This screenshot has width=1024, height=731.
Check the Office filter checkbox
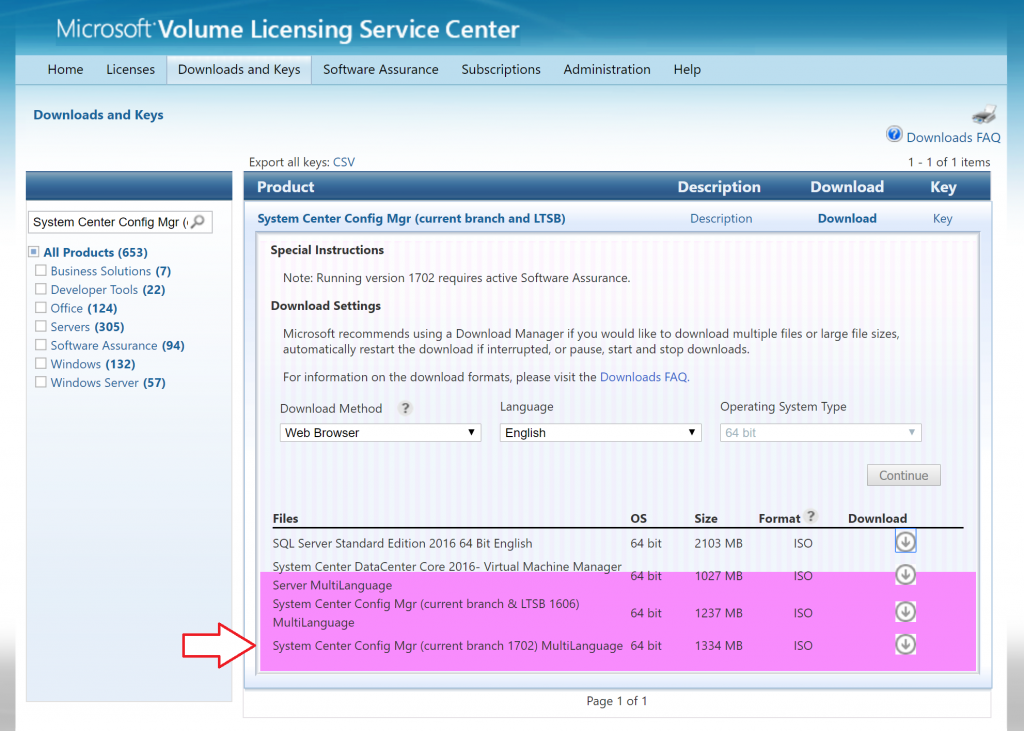tap(40, 308)
